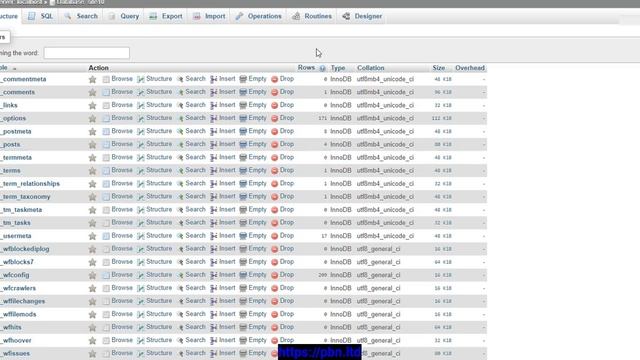Click the InnoDB type in _terms row
Viewport: 640px width, 360px height.
pos(341,171)
